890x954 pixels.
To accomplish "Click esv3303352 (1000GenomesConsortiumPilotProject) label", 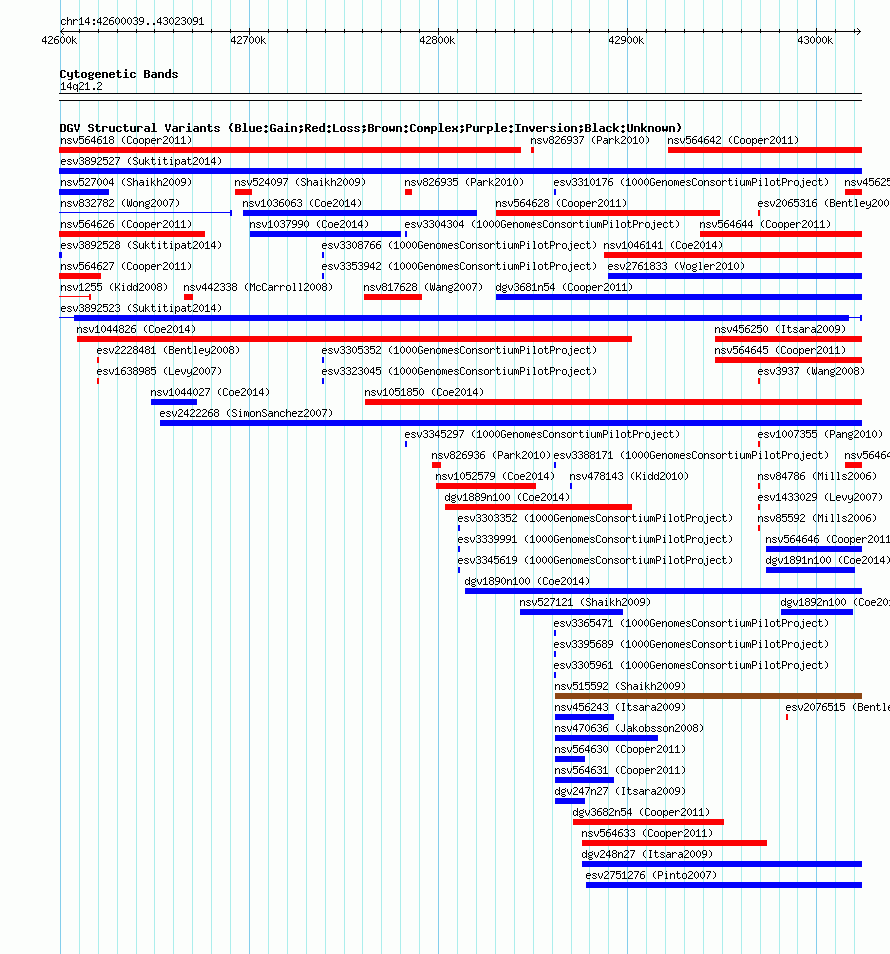I will coord(595,518).
